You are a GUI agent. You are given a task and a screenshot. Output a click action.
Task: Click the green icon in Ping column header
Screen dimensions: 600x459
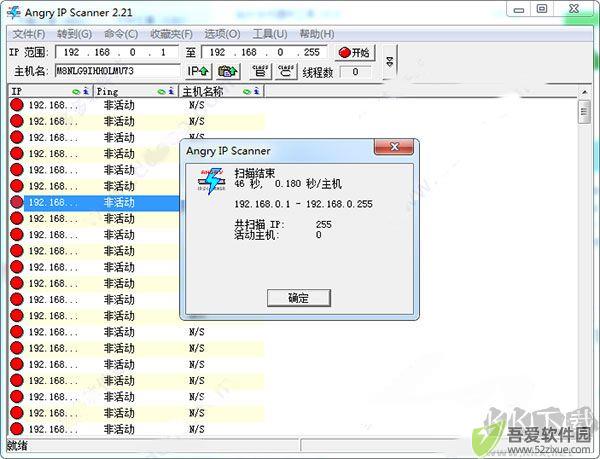coord(161,91)
